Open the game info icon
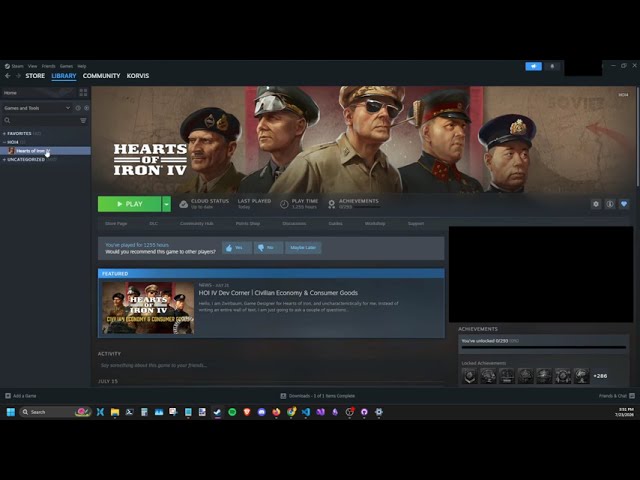The image size is (640, 480). (x=610, y=204)
